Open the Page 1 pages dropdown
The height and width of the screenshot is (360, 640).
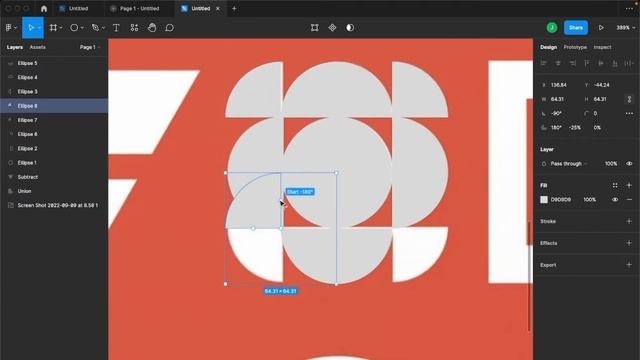[90, 47]
